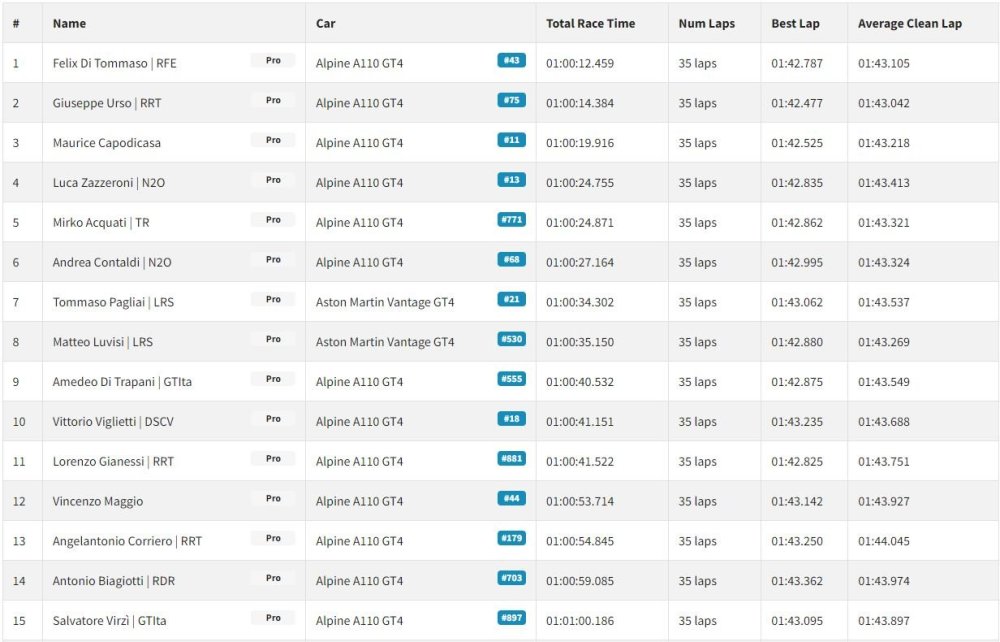Click the Pro badge in Vincenzo Maggio's row

tap(273, 499)
